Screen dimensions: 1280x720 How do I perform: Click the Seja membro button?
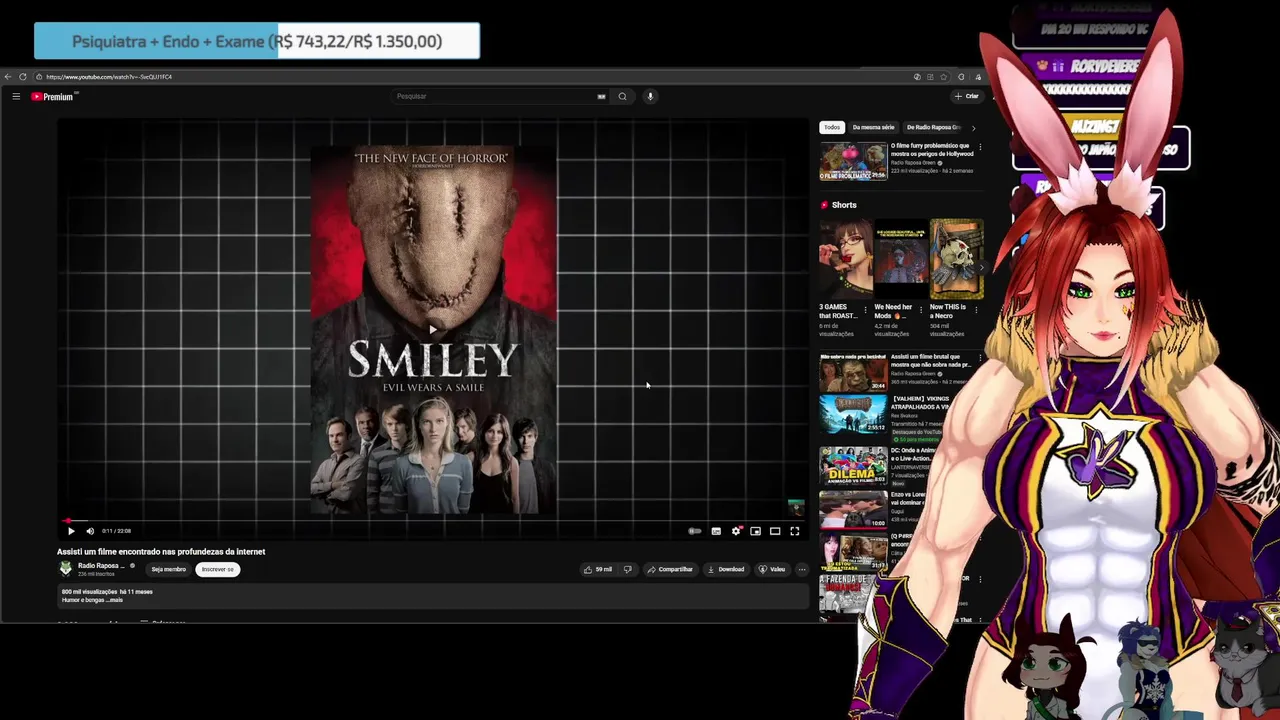[168, 569]
